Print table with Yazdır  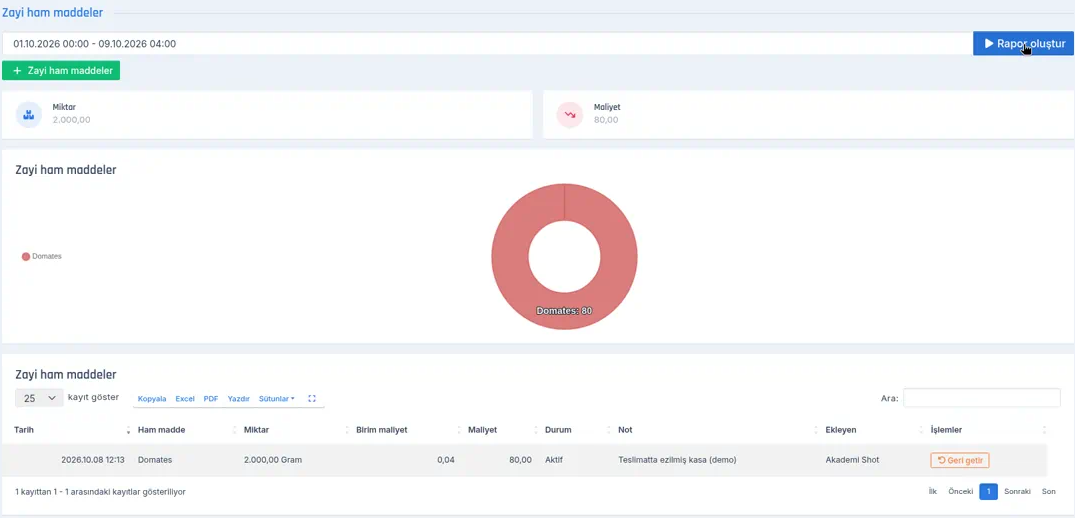[x=239, y=398]
